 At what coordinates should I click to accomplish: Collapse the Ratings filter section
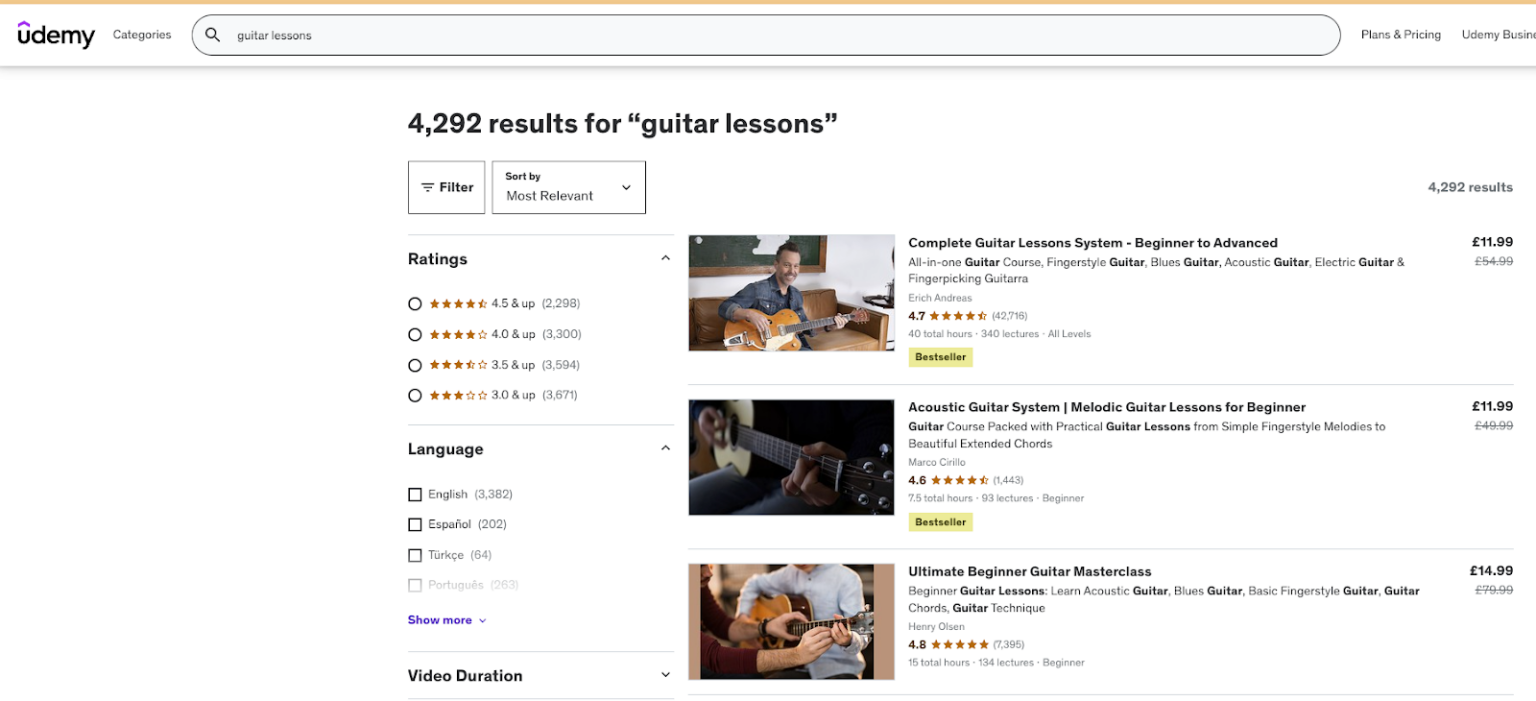click(665, 257)
